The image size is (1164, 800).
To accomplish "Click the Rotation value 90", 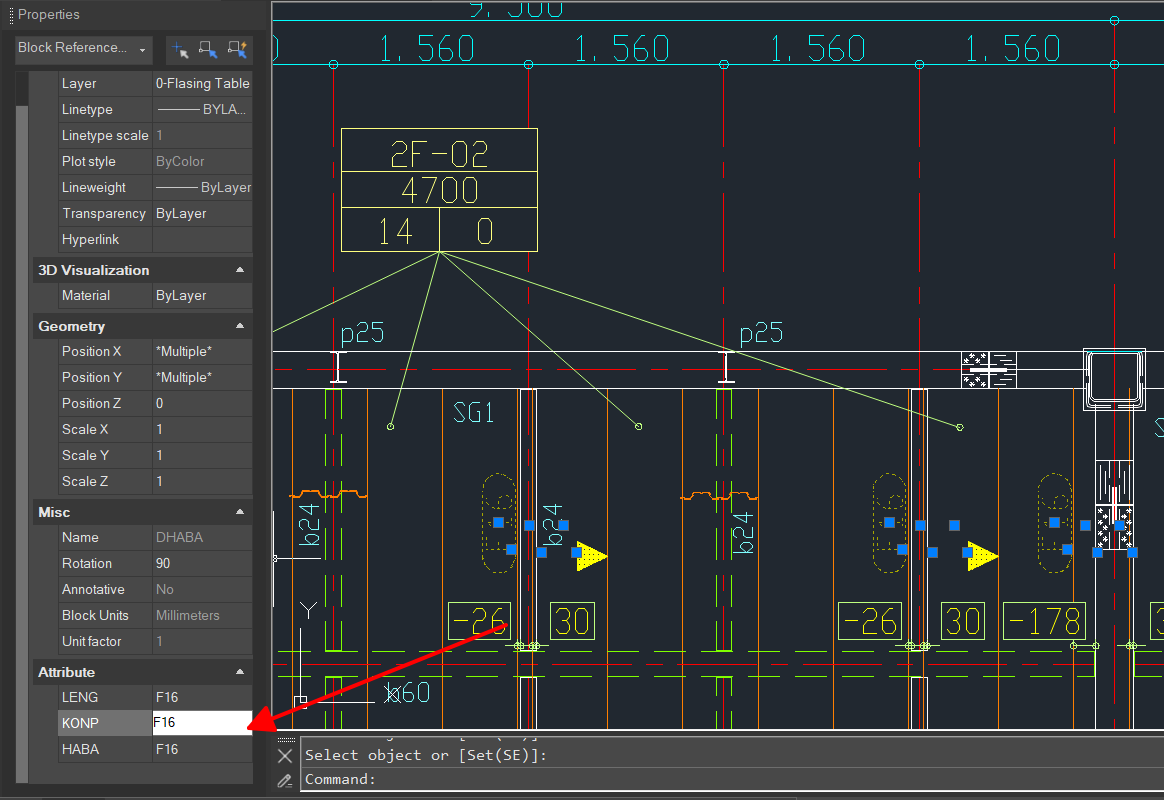I will 201,563.
